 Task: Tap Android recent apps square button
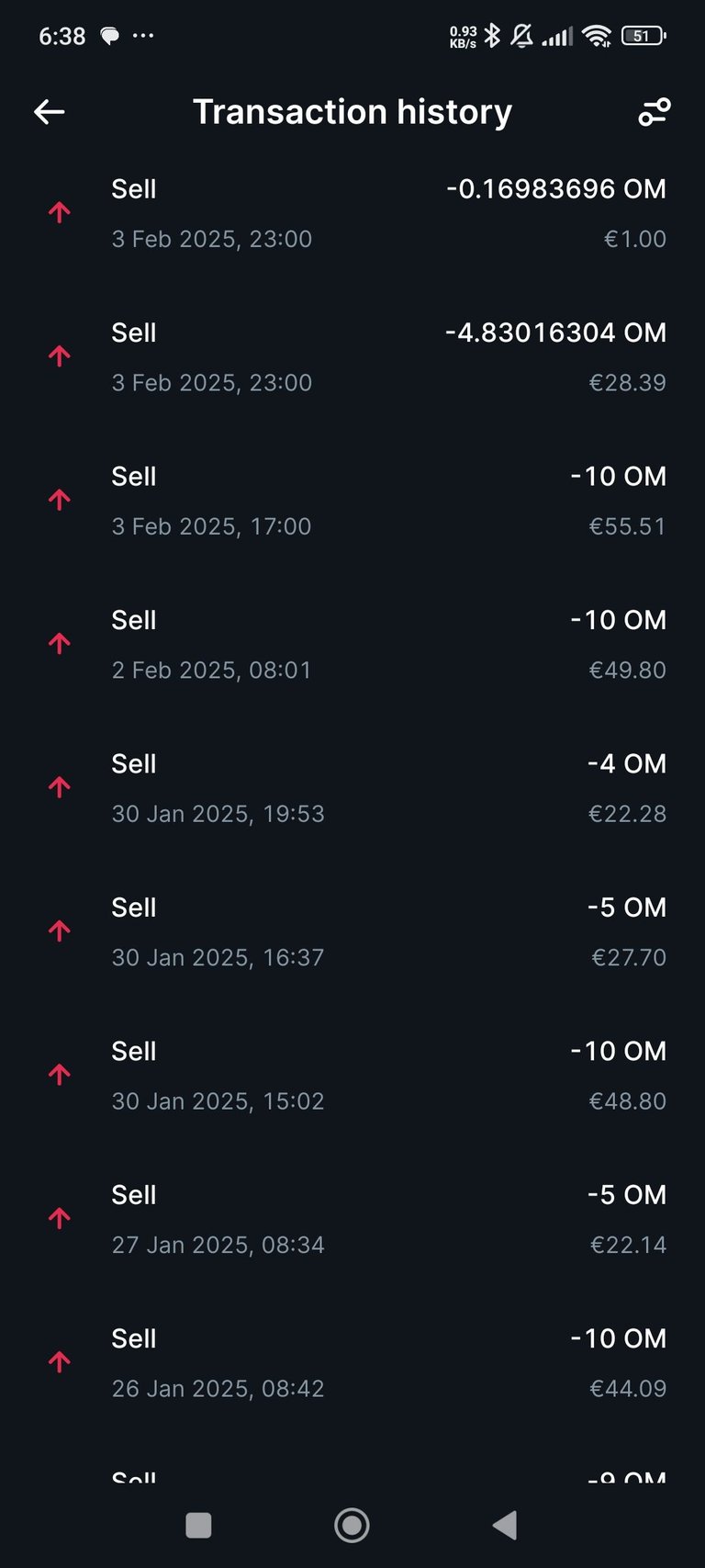198,1526
